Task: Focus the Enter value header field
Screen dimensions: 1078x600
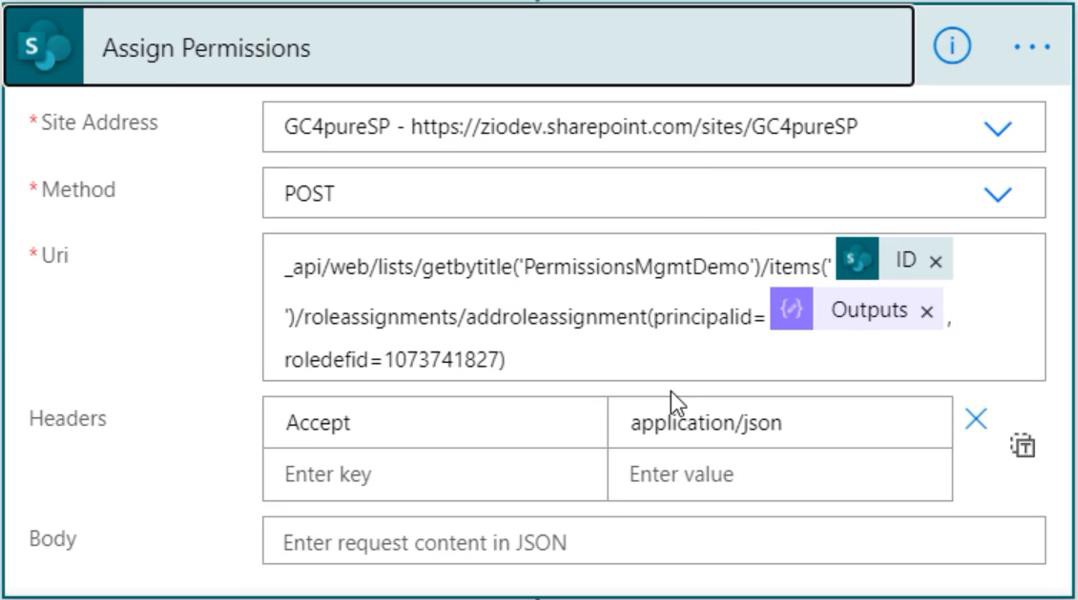Action: click(x=780, y=474)
